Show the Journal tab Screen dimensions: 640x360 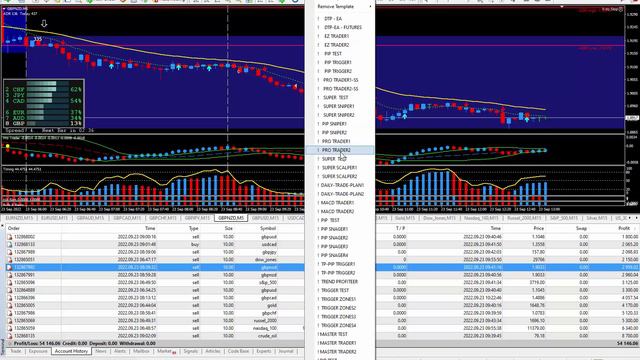click(x=286, y=351)
